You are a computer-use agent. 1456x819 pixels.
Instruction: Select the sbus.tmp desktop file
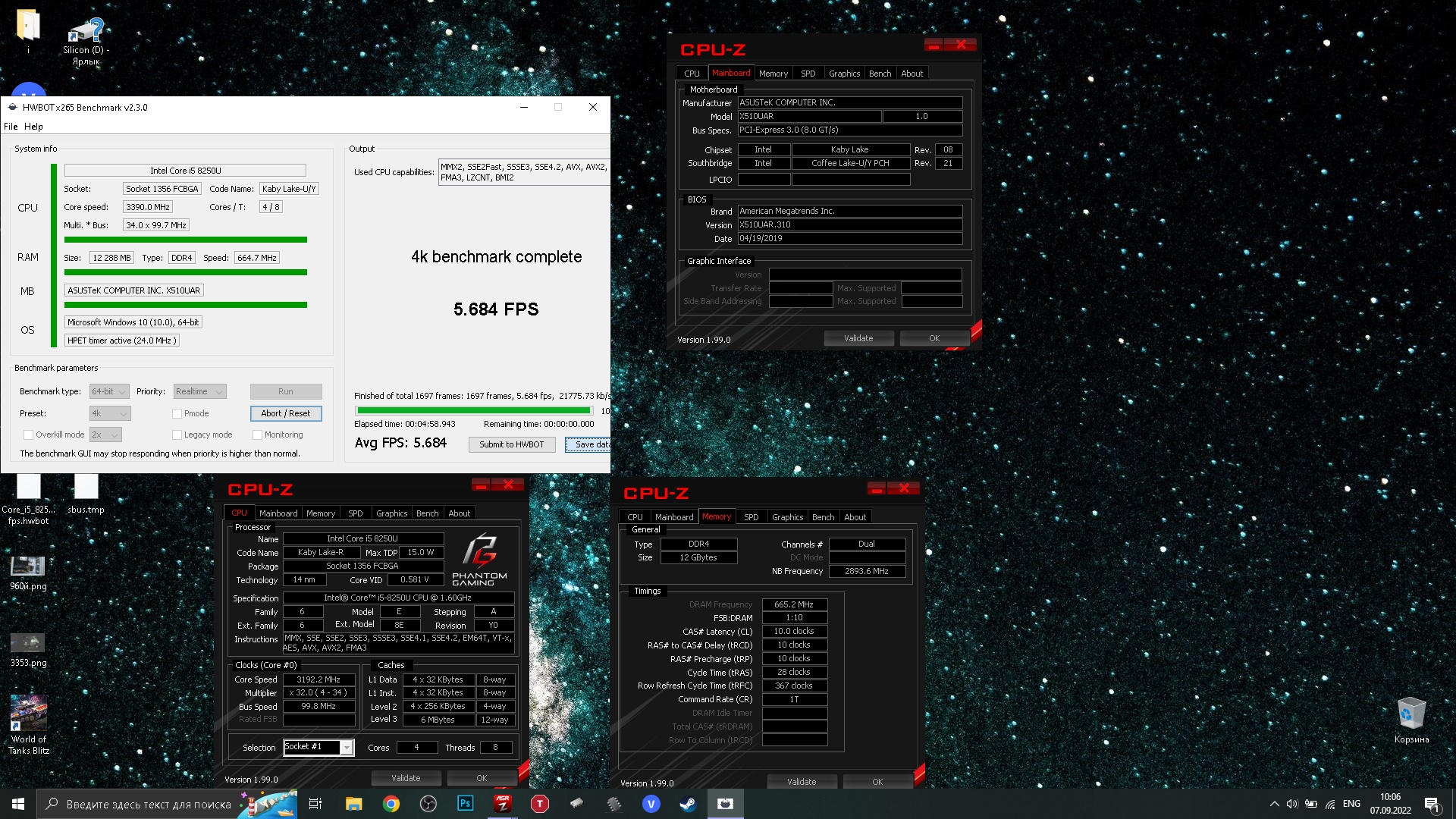(x=86, y=494)
